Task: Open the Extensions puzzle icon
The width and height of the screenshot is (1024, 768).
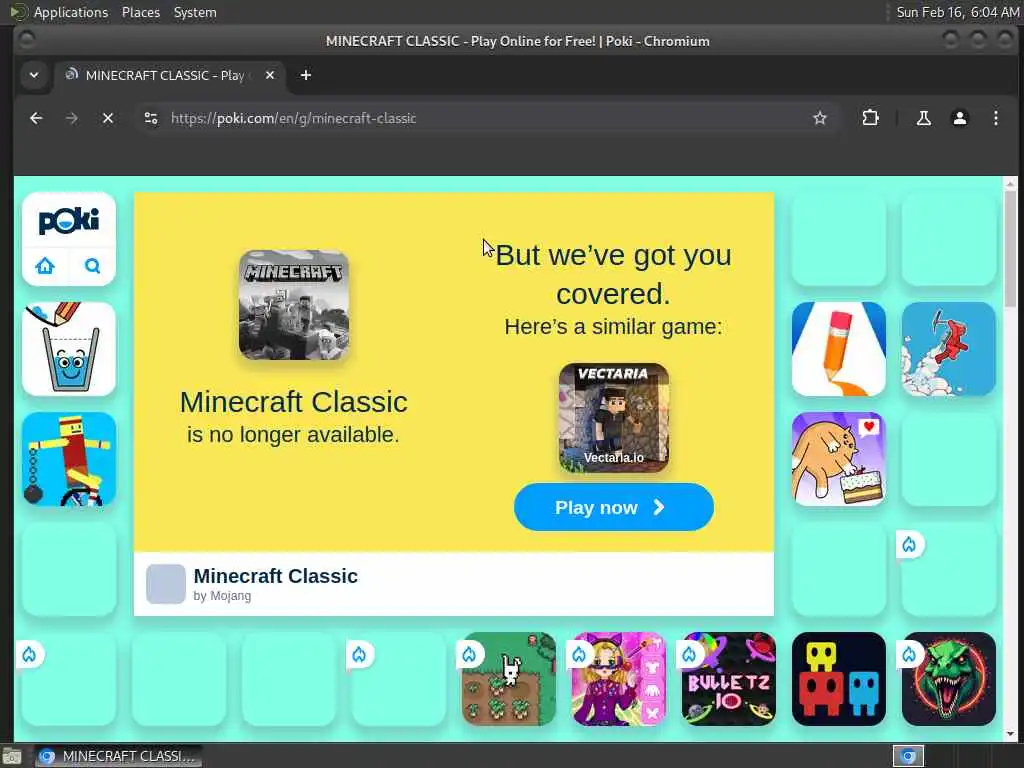Action: tap(870, 118)
